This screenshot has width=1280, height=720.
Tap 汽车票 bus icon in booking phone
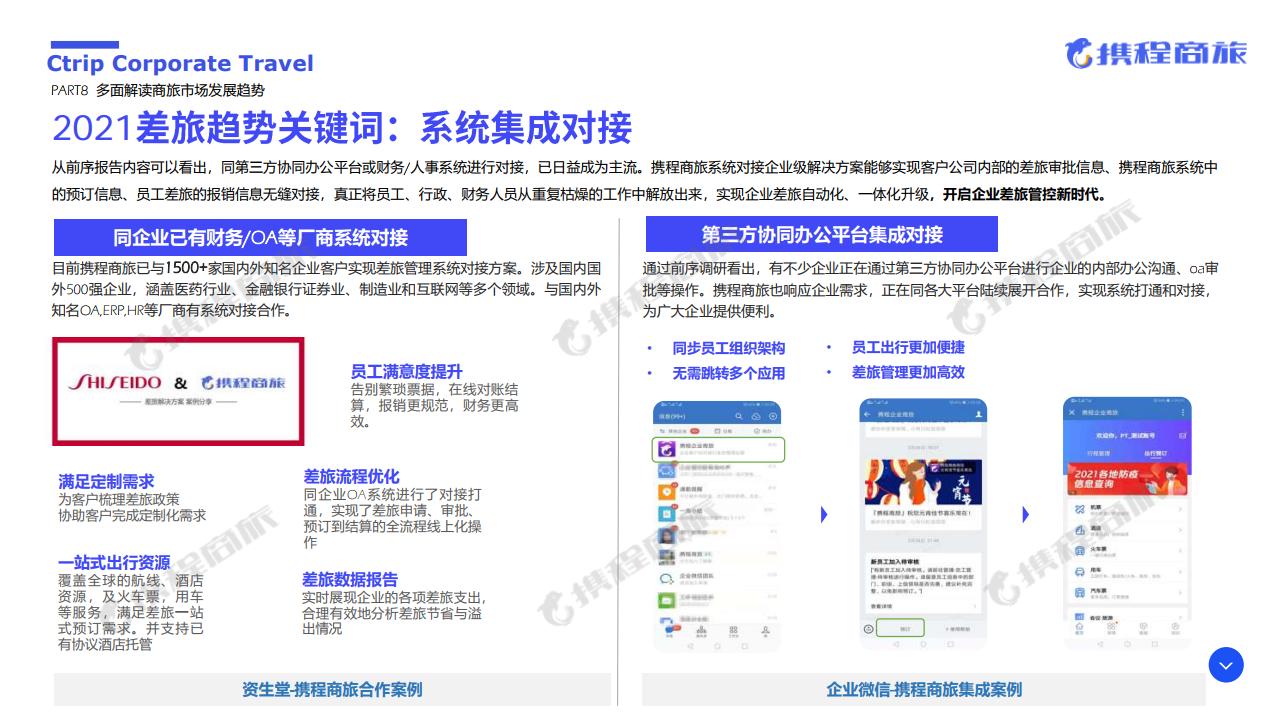coord(1079,592)
